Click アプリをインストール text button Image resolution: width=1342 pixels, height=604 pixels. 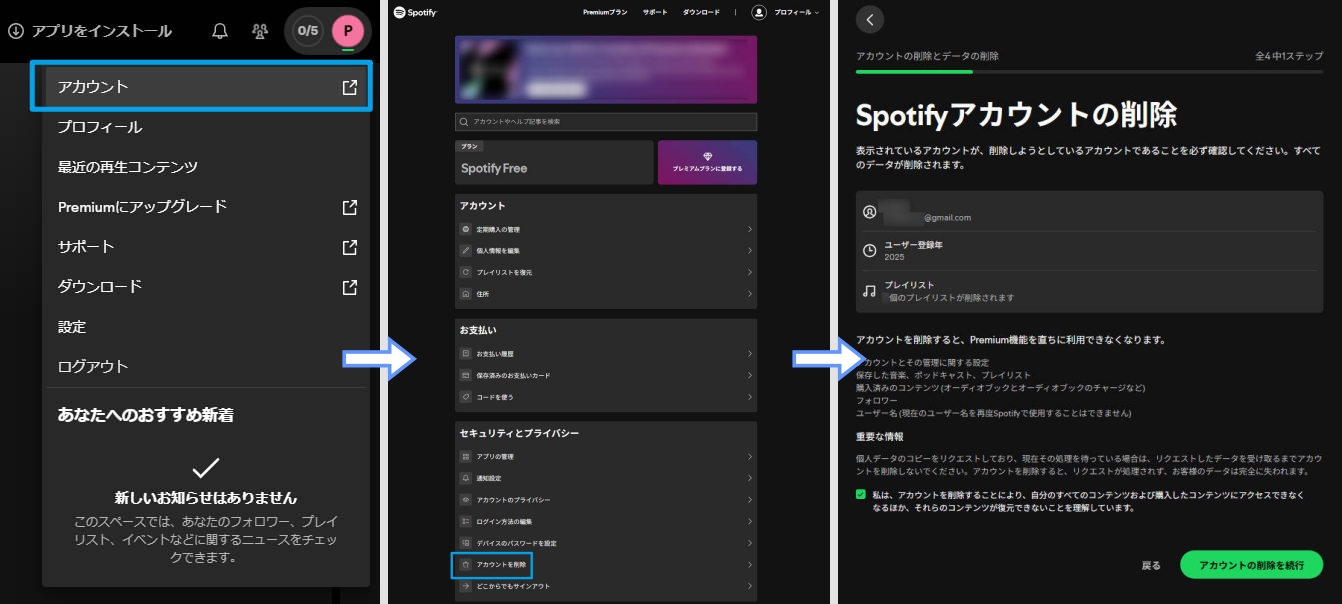click(101, 31)
